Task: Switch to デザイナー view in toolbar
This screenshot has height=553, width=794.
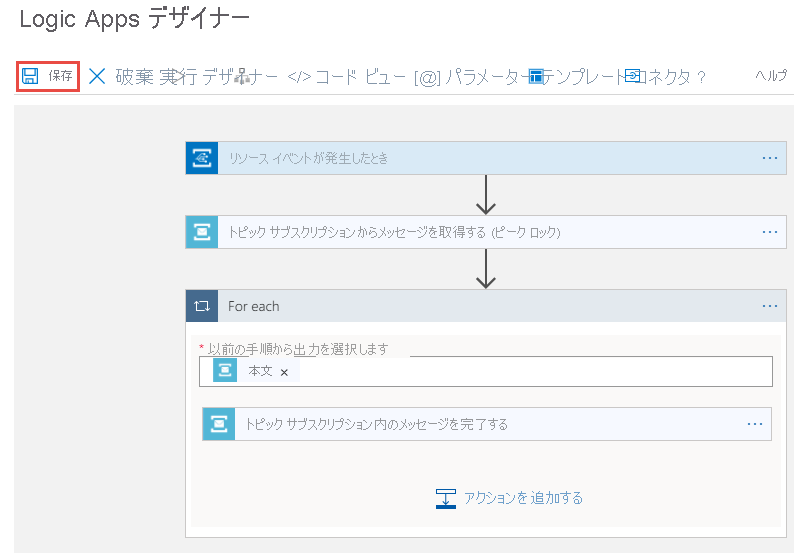Action: point(240,76)
